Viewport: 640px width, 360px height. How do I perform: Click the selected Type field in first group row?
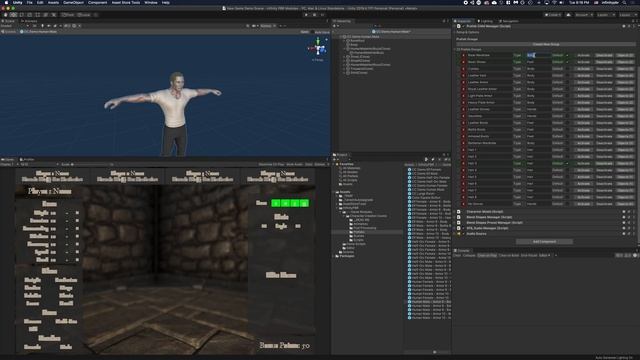[538, 55]
